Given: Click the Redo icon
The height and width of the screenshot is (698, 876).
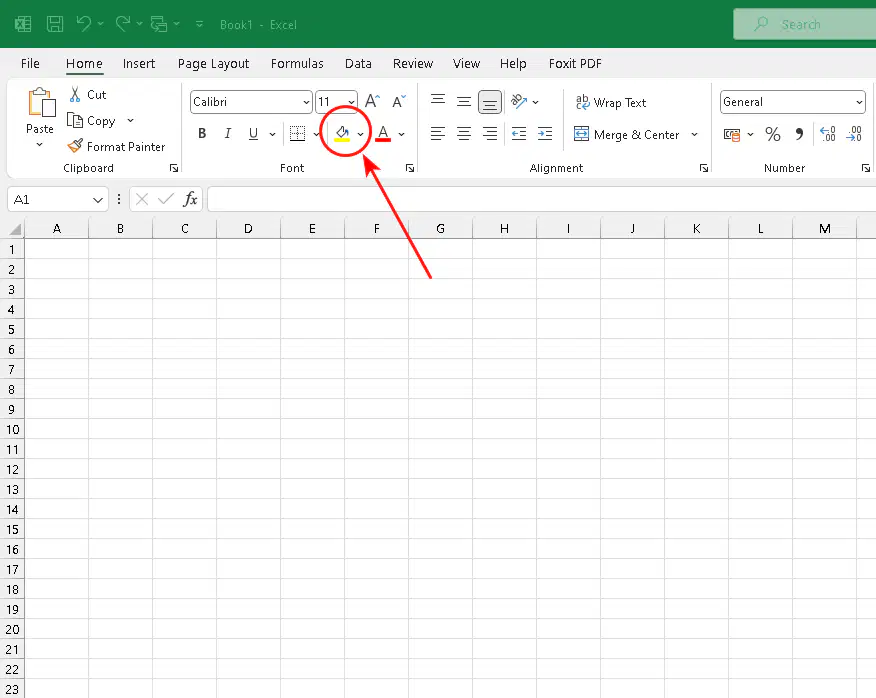Looking at the screenshot, I should [x=123, y=23].
